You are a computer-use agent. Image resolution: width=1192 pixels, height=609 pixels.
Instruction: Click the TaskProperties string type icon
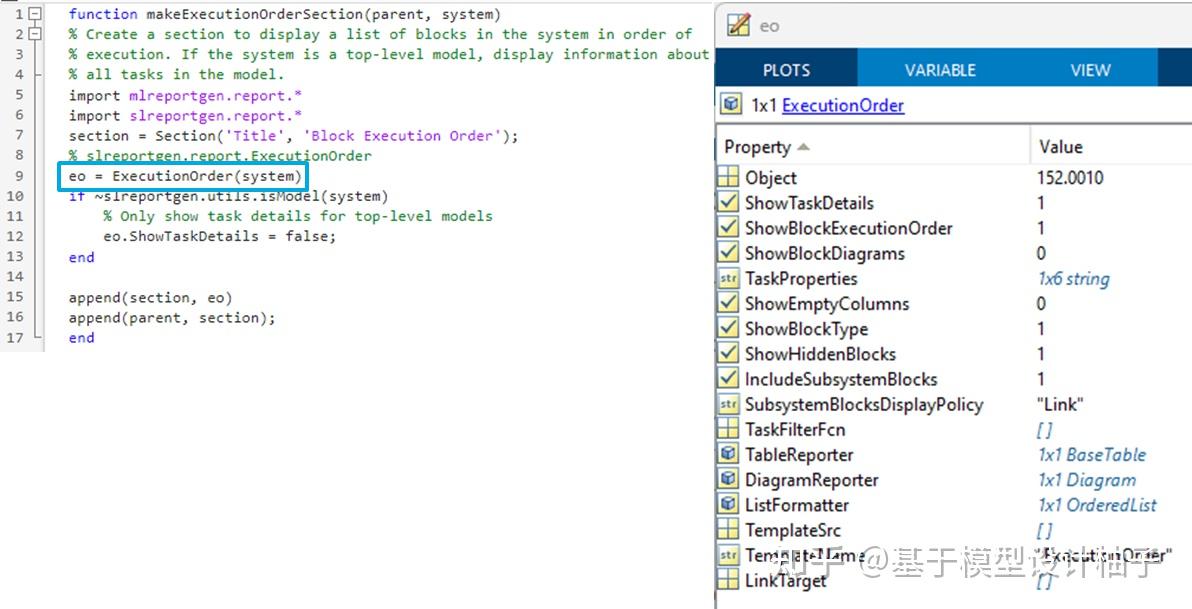(x=728, y=278)
